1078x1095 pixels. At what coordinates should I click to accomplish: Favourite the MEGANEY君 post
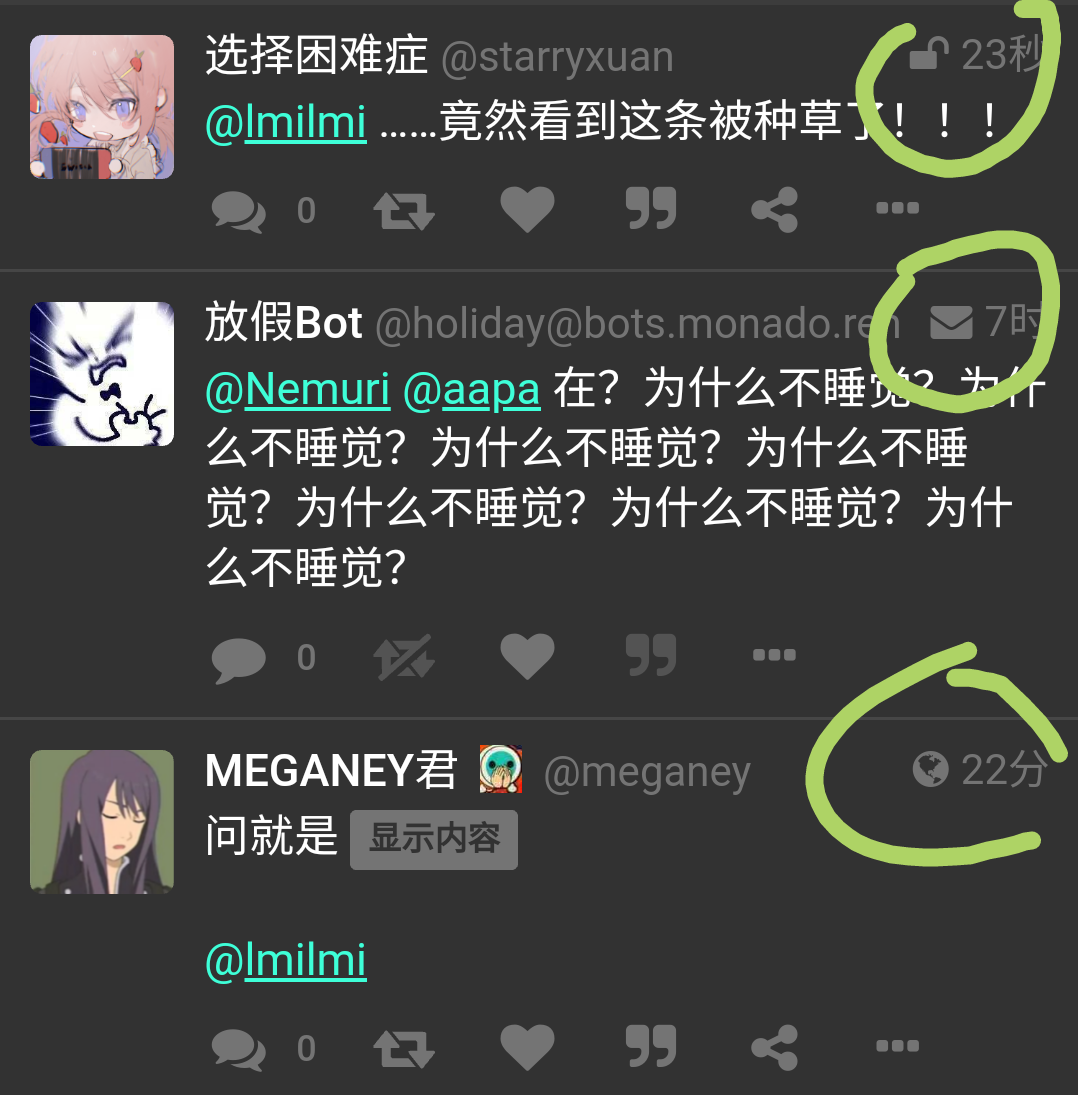(527, 1047)
